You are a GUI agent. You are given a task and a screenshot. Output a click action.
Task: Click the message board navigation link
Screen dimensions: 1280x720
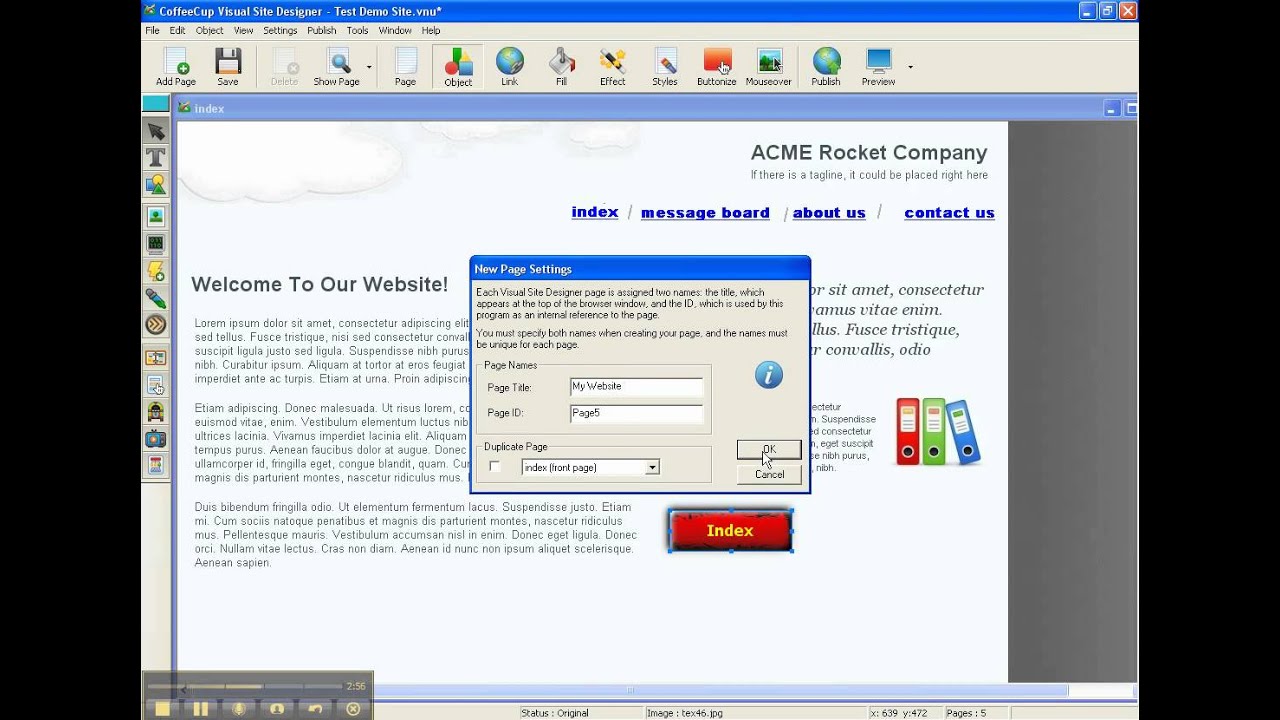tap(705, 213)
